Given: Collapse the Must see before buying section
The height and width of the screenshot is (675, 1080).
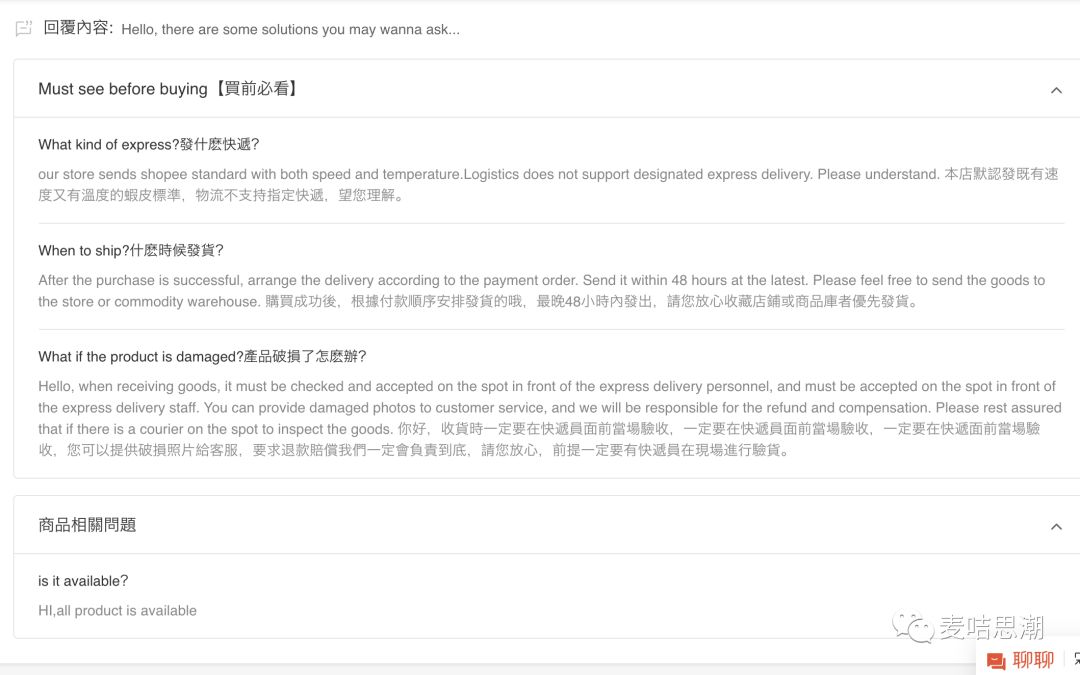Looking at the screenshot, I should [x=1056, y=89].
